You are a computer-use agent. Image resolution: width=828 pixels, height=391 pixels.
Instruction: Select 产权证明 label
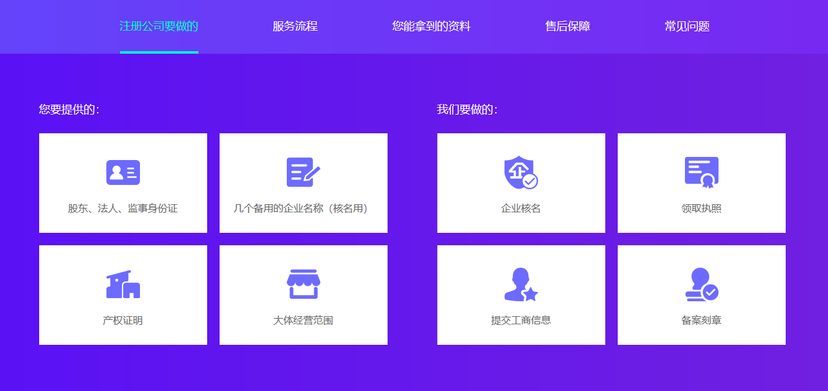pos(123,320)
